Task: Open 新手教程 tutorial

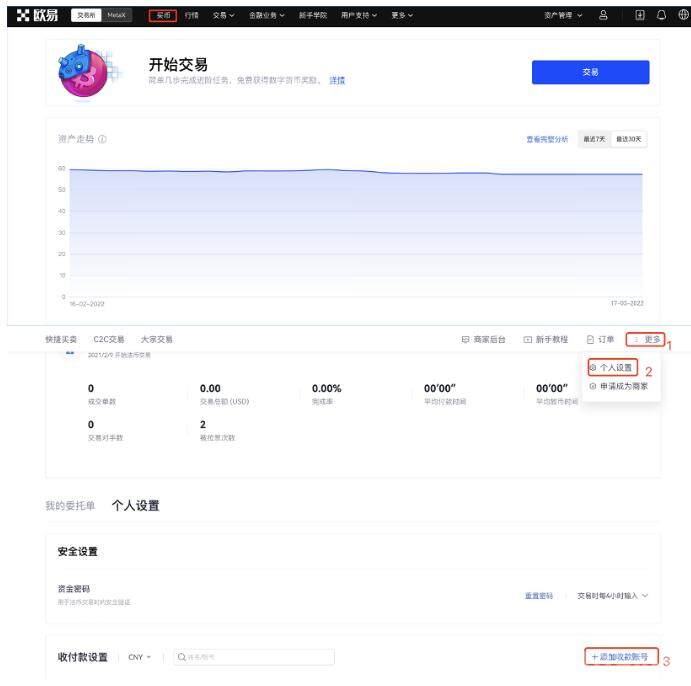Action: [545, 340]
